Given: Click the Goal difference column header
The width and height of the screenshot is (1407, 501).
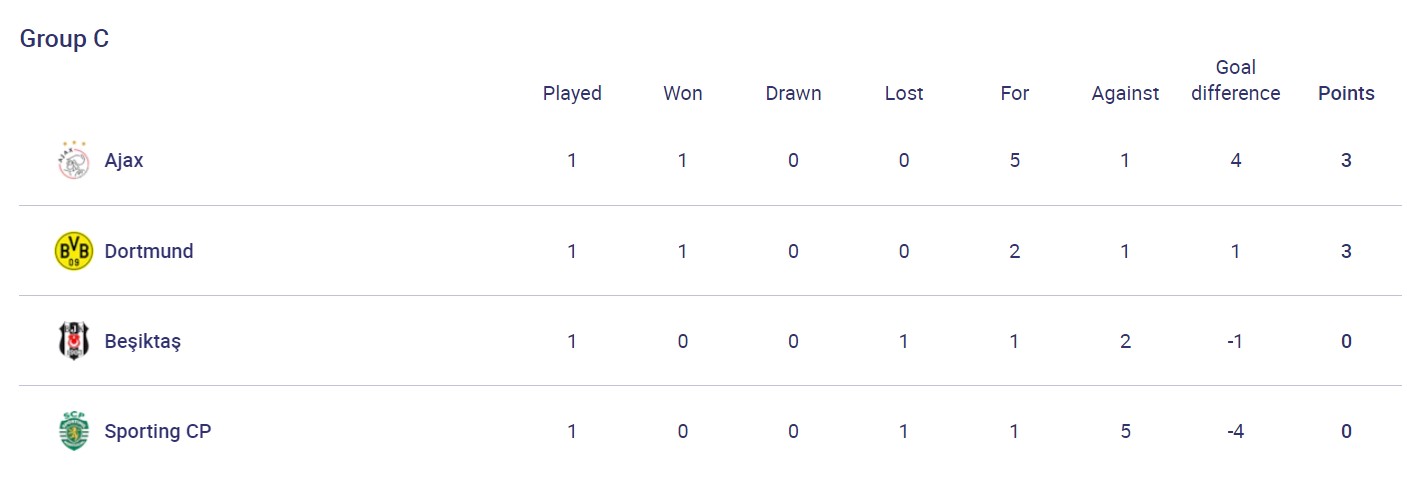Looking at the screenshot, I should tap(1236, 81).
